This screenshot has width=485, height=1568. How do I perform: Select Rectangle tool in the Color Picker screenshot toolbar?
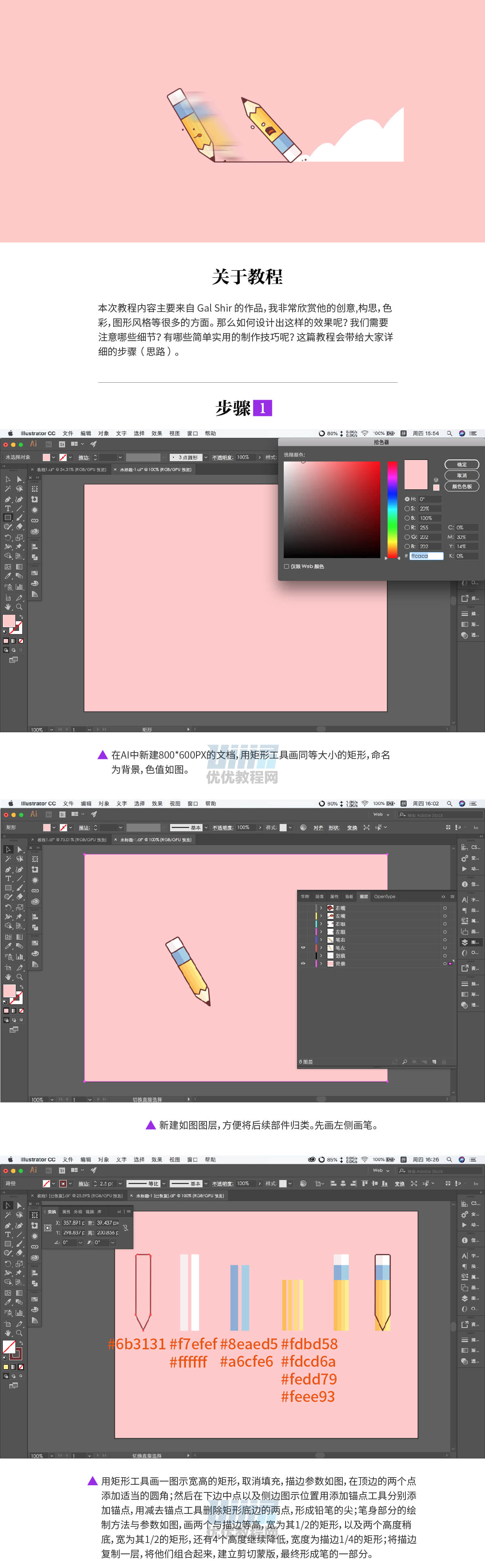pyautogui.click(x=8, y=518)
